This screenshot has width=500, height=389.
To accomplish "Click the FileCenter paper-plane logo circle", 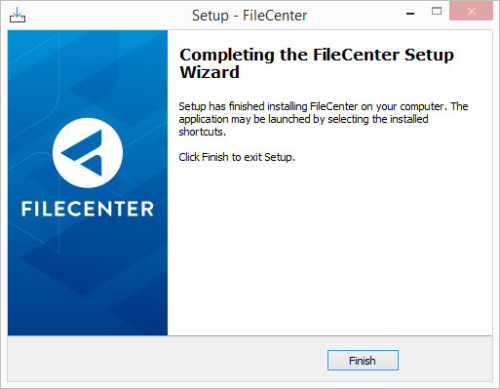I will [88, 153].
